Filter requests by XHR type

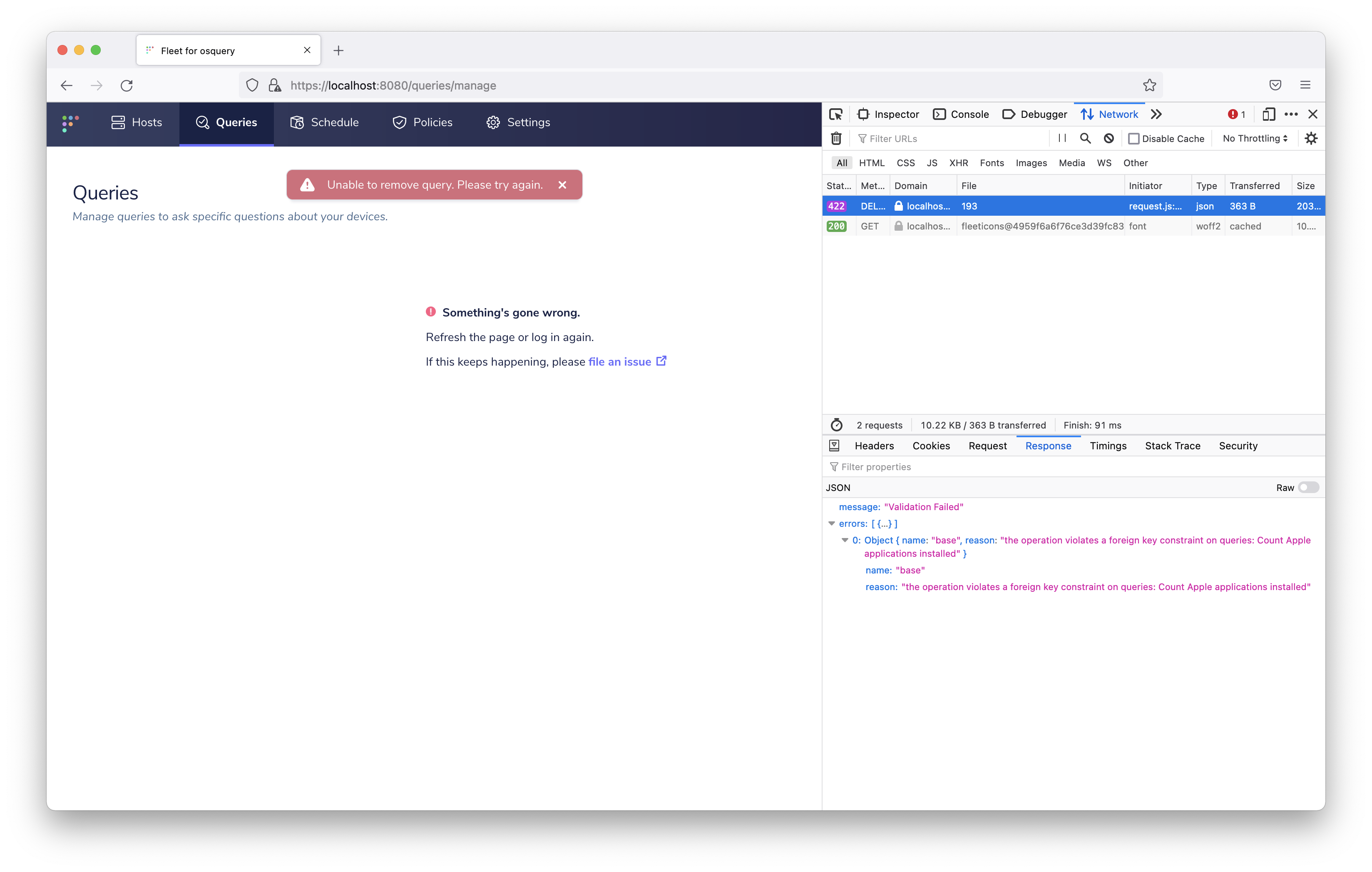[958, 163]
